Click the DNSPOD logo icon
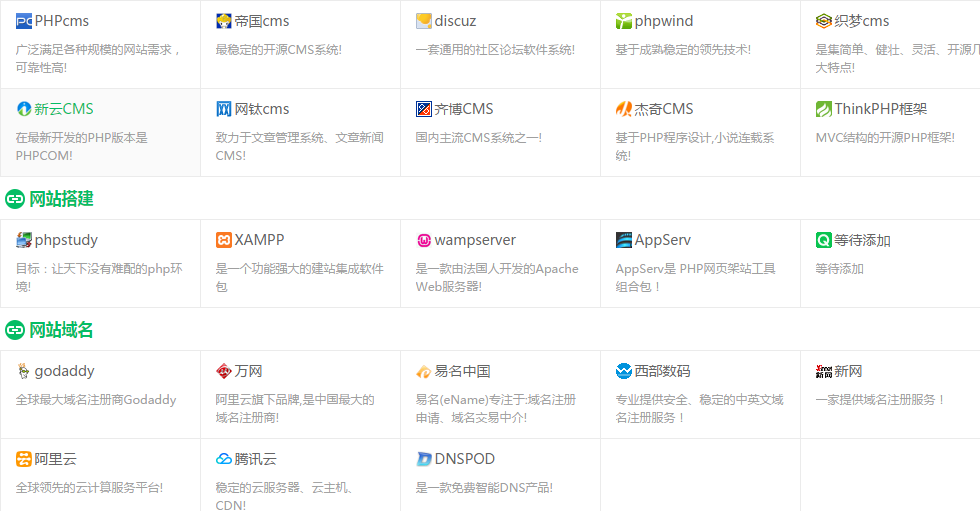This screenshot has height=511, width=980. (424, 459)
